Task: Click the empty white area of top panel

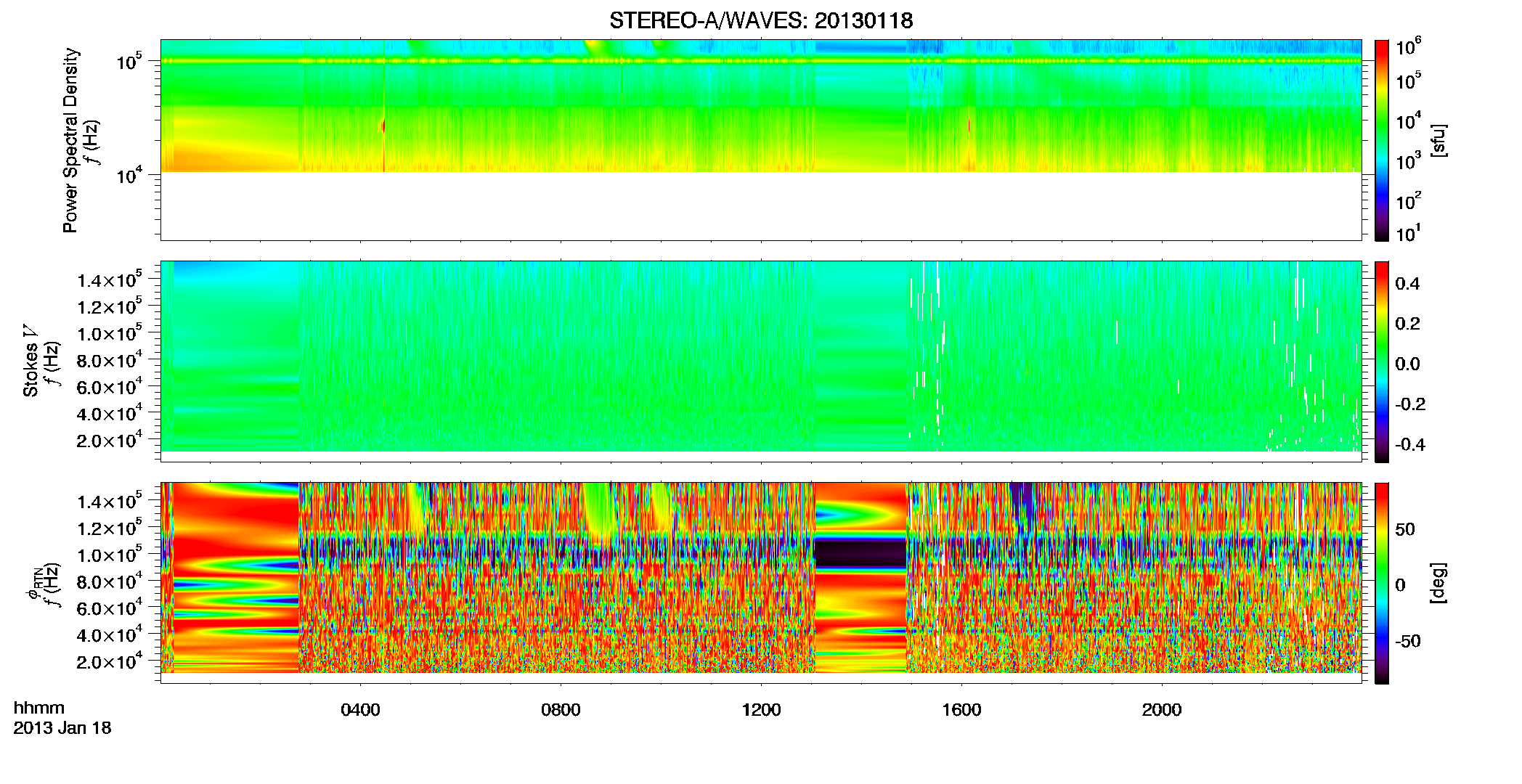Action: click(x=760, y=205)
